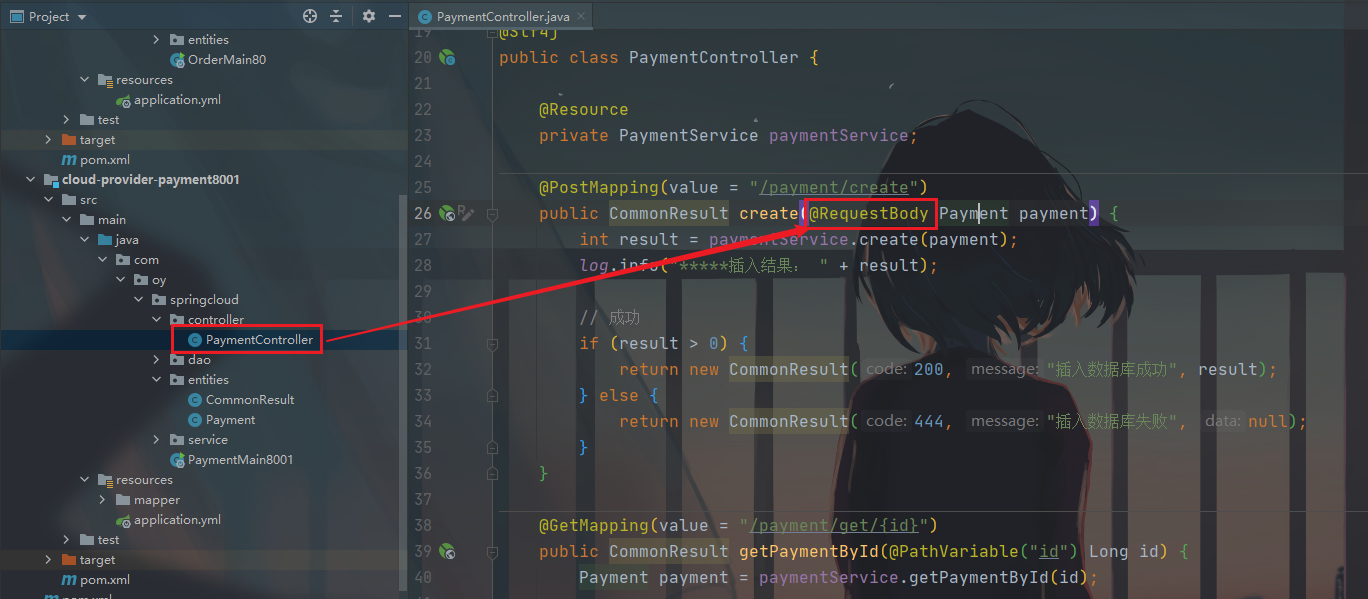Click the log.info call on line 28
This screenshot has height=599, width=1368.
tap(619, 265)
